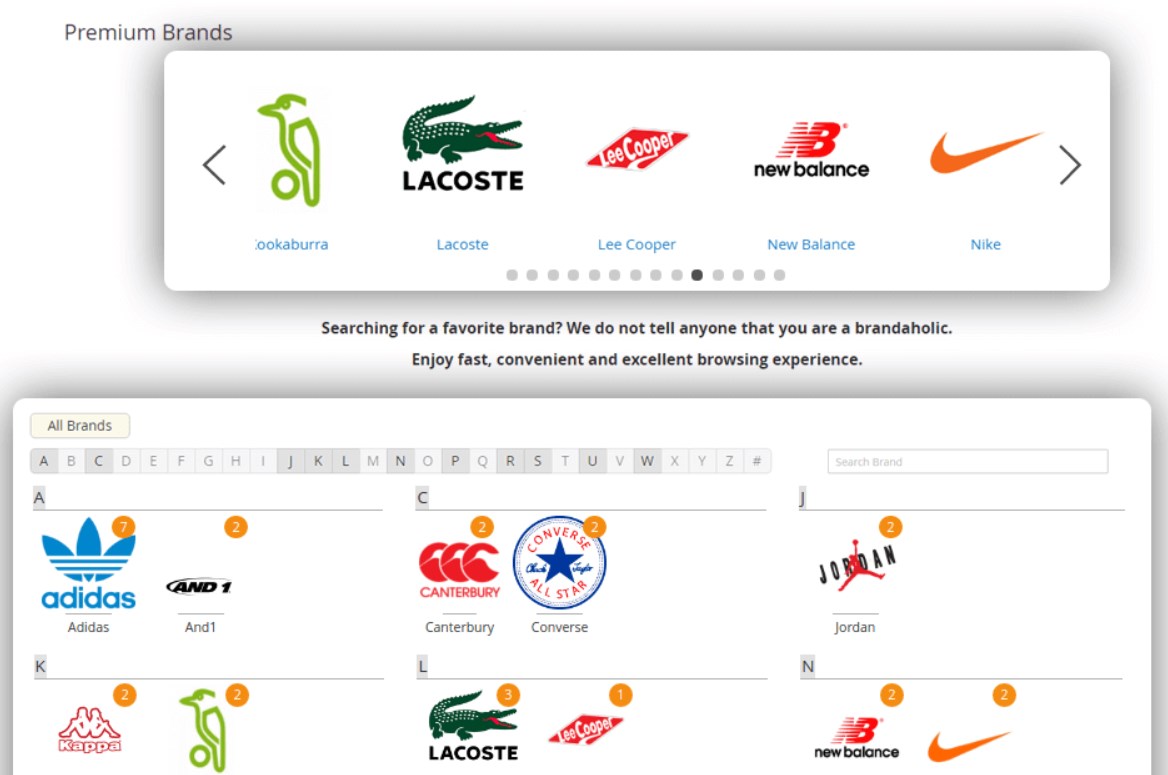Focus the Search Brand input field
1168x775 pixels.
968,461
